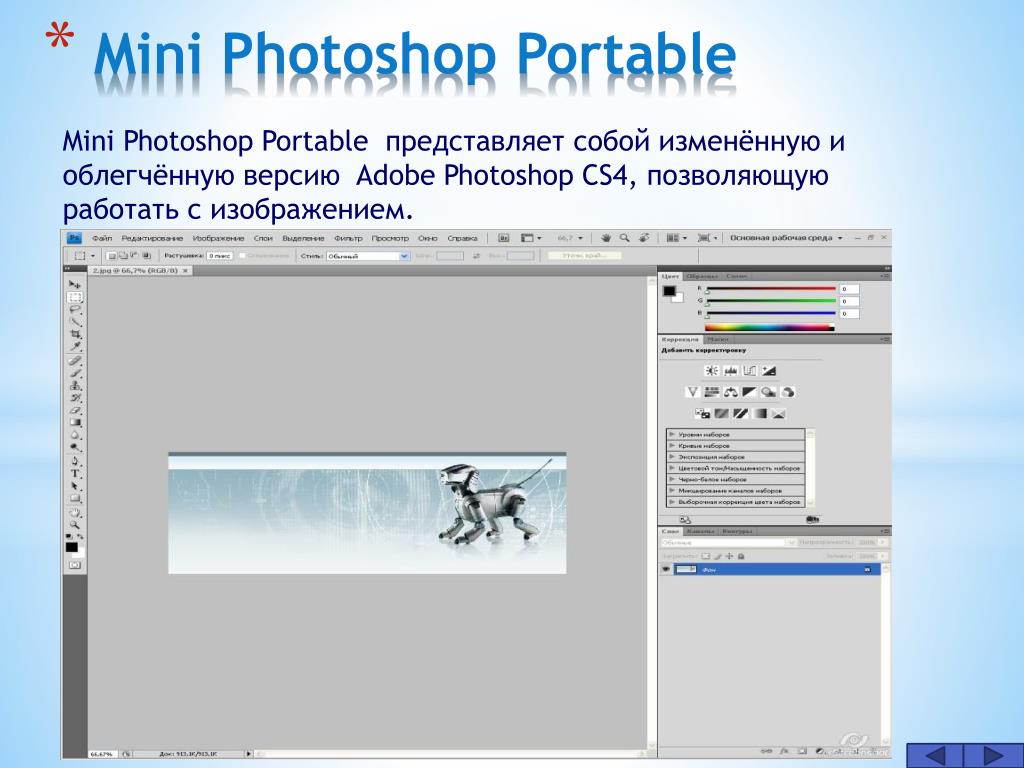Open the Файл menu

102,238
